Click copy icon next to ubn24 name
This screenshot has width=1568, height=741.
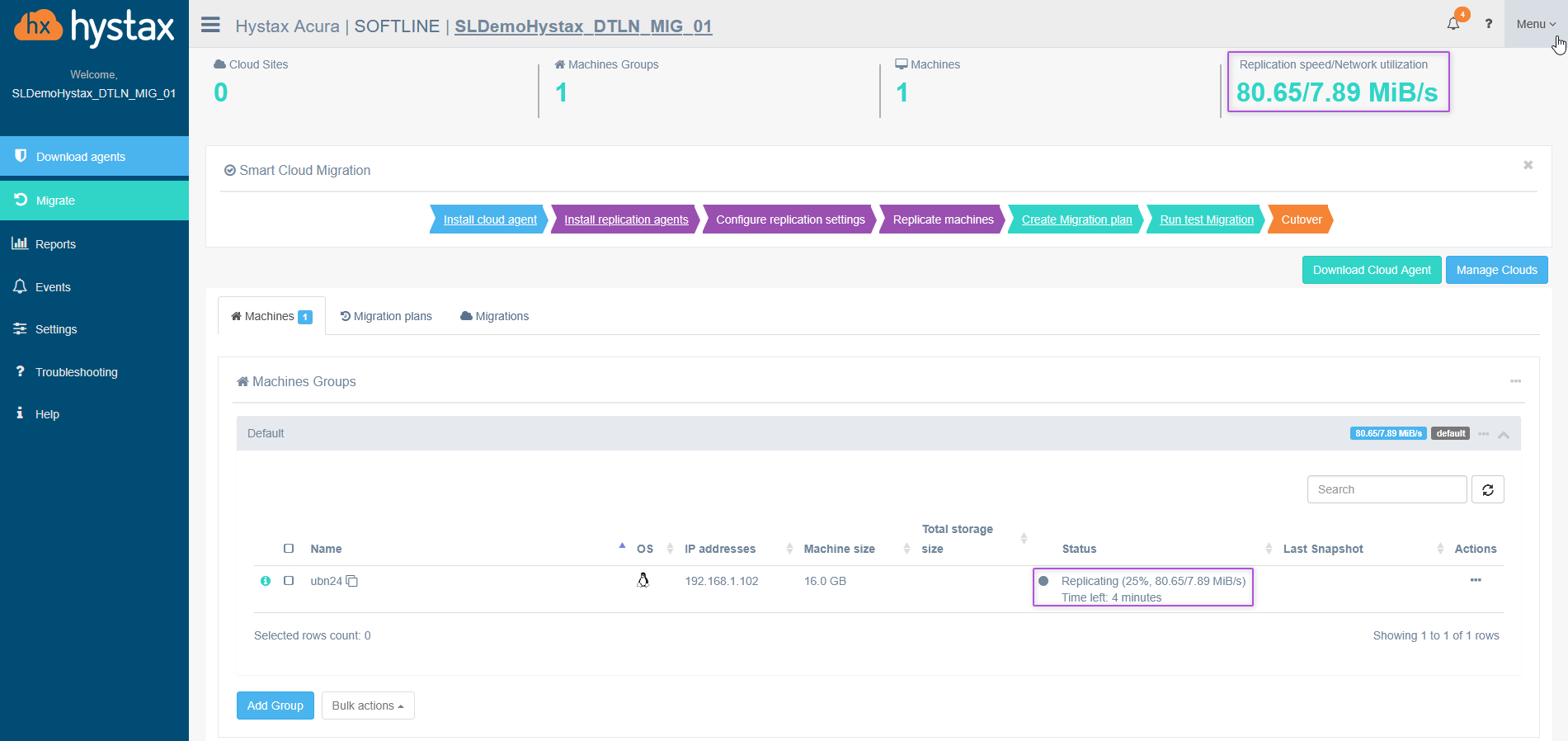(x=352, y=581)
